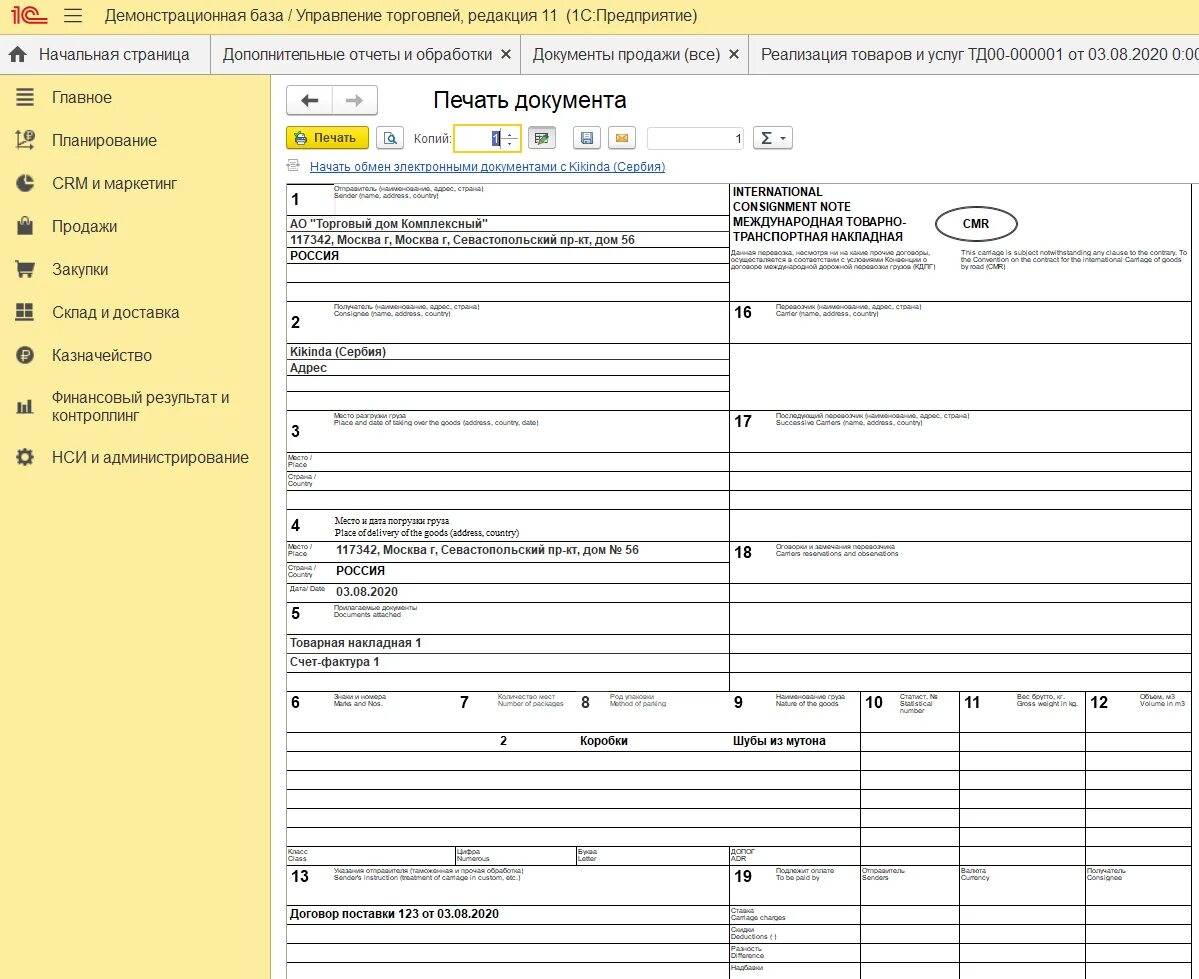Click the sum value field showing 1
Image resolution: width=1199 pixels, height=979 pixels.
(696, 138)
